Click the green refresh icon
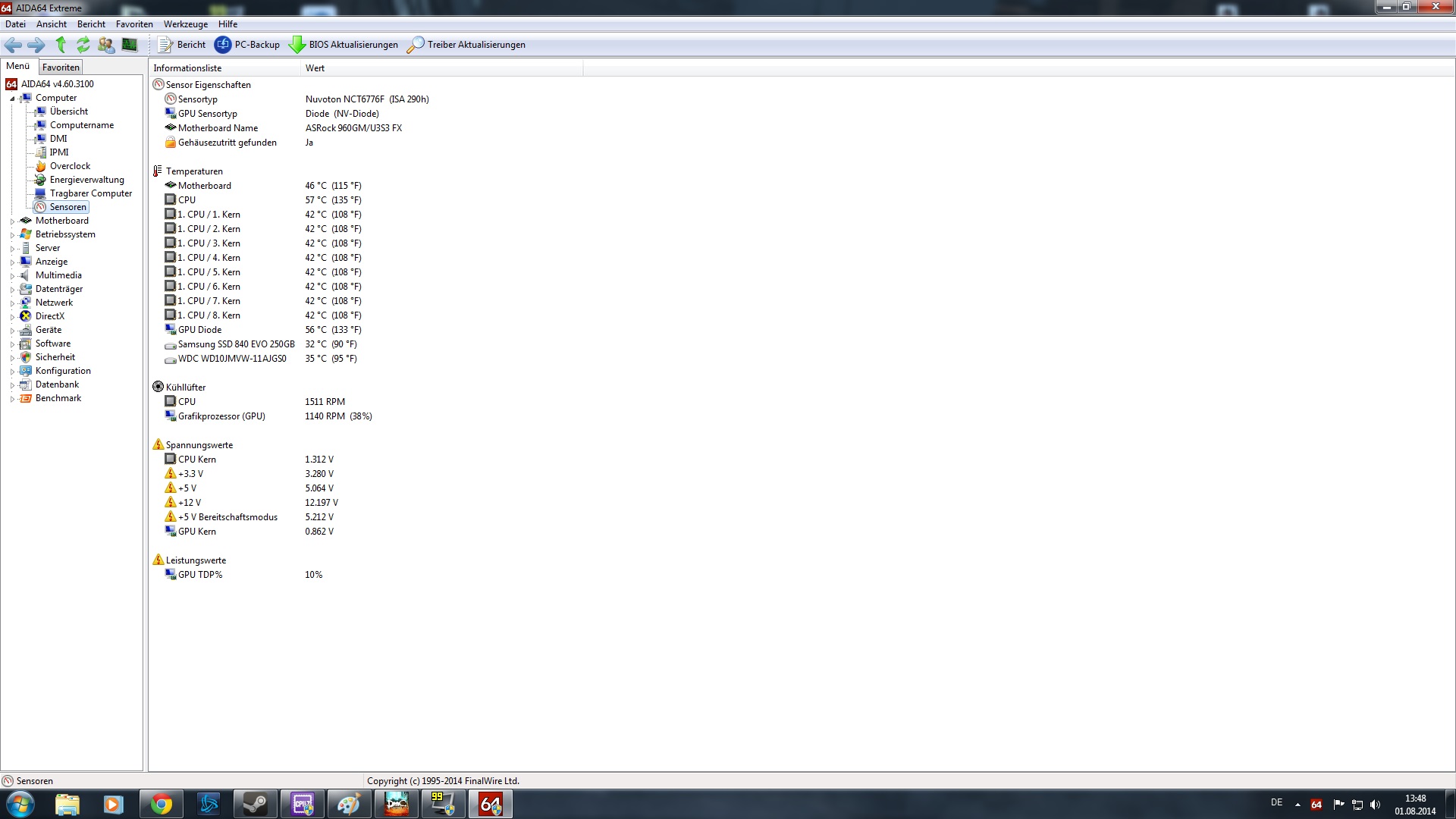Screen dimensions: 1456x819 click(x=83, y=45)
